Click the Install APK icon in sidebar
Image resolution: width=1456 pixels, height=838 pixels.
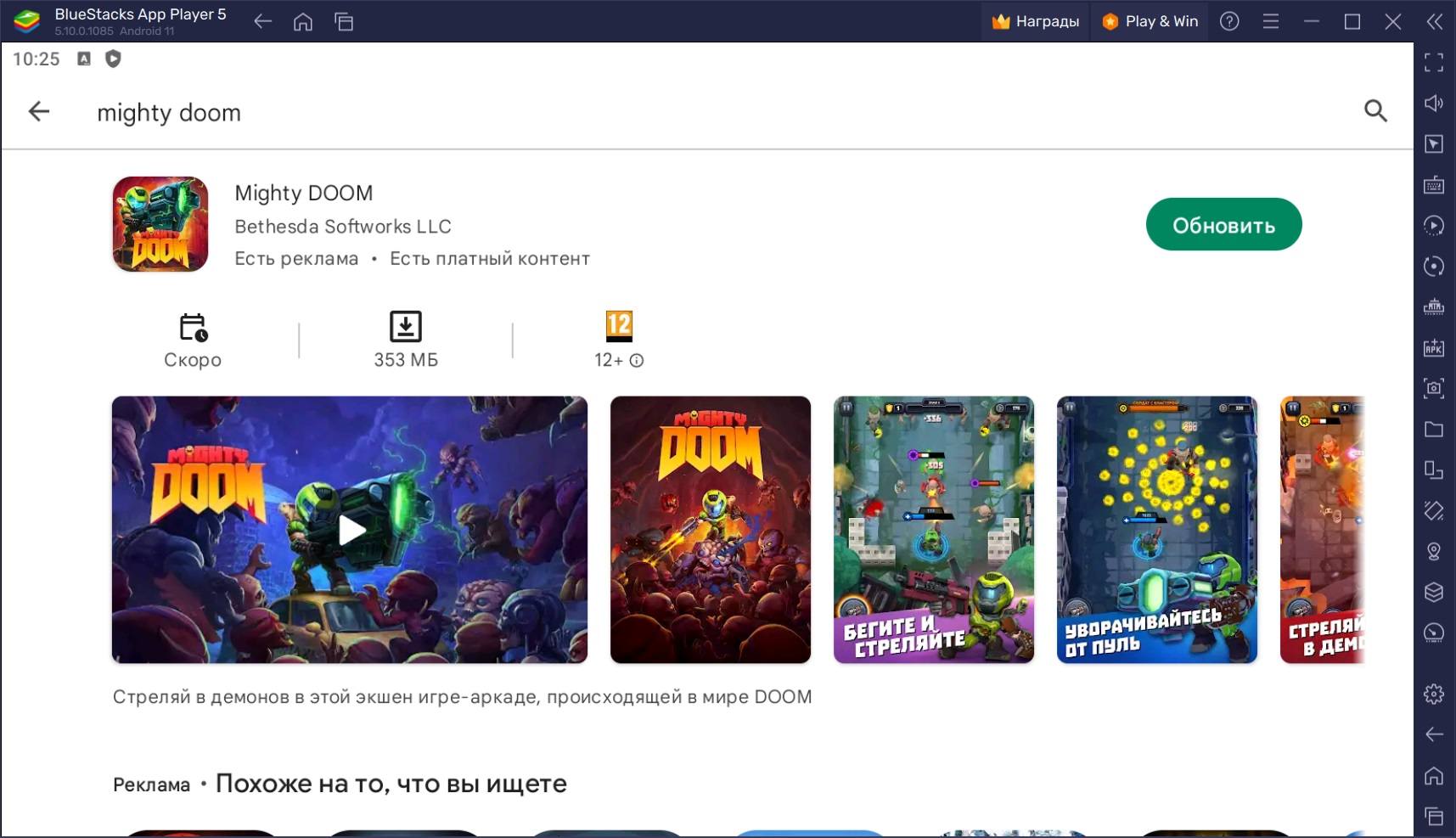(x=1434, y=347)
